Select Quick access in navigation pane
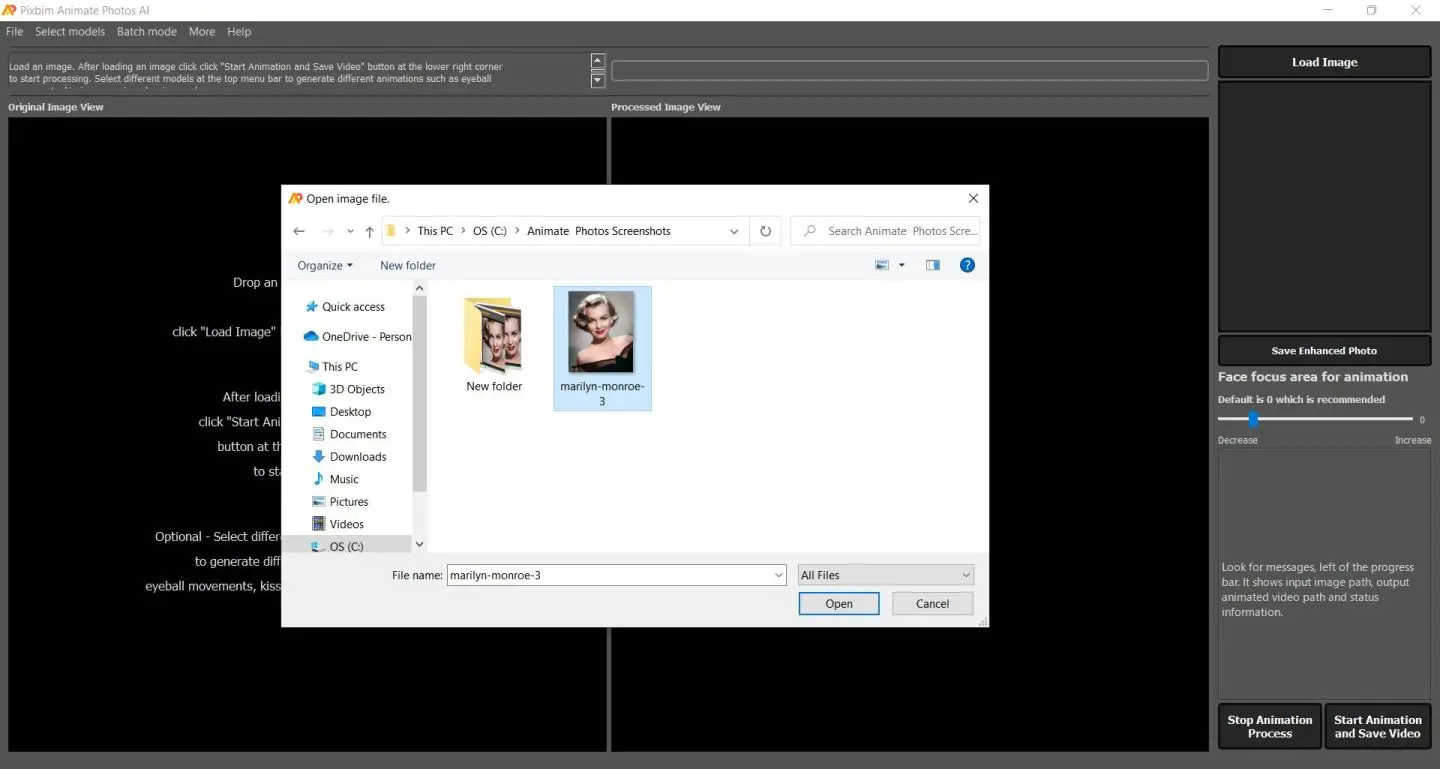The height and width of the screenshot is (769, 1440). (x=345, y=307)
